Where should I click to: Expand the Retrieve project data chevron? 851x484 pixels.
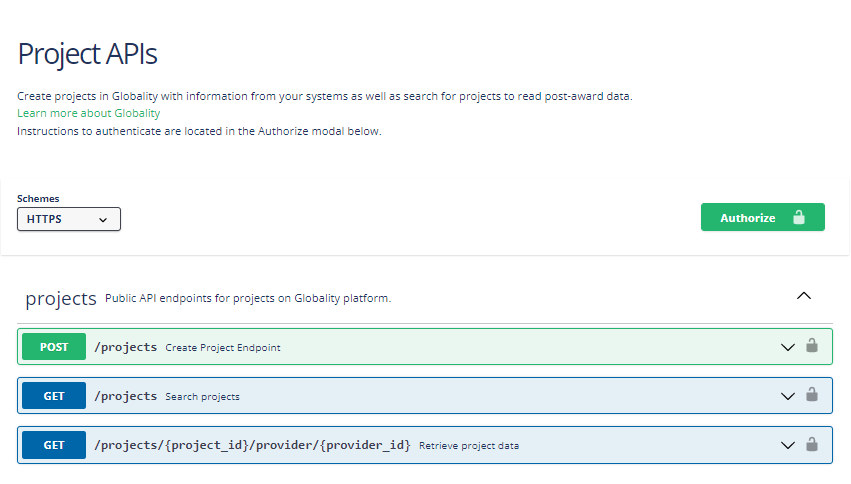(x=788, y=445)
